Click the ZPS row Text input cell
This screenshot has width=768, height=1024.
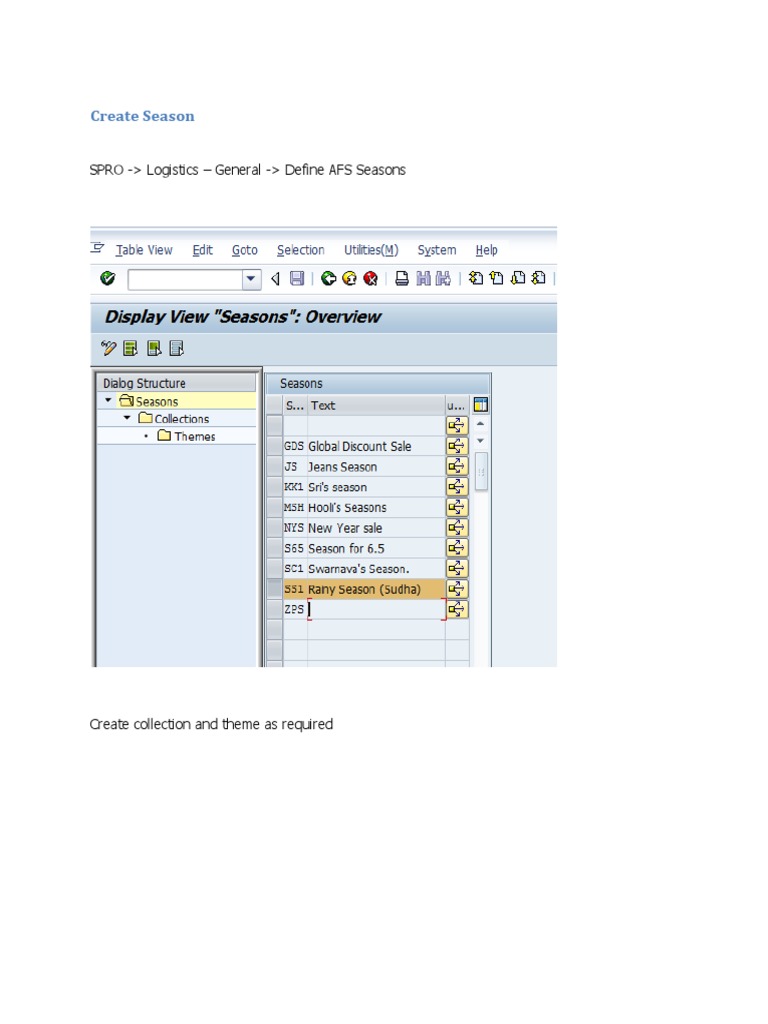tap(376, 609)
